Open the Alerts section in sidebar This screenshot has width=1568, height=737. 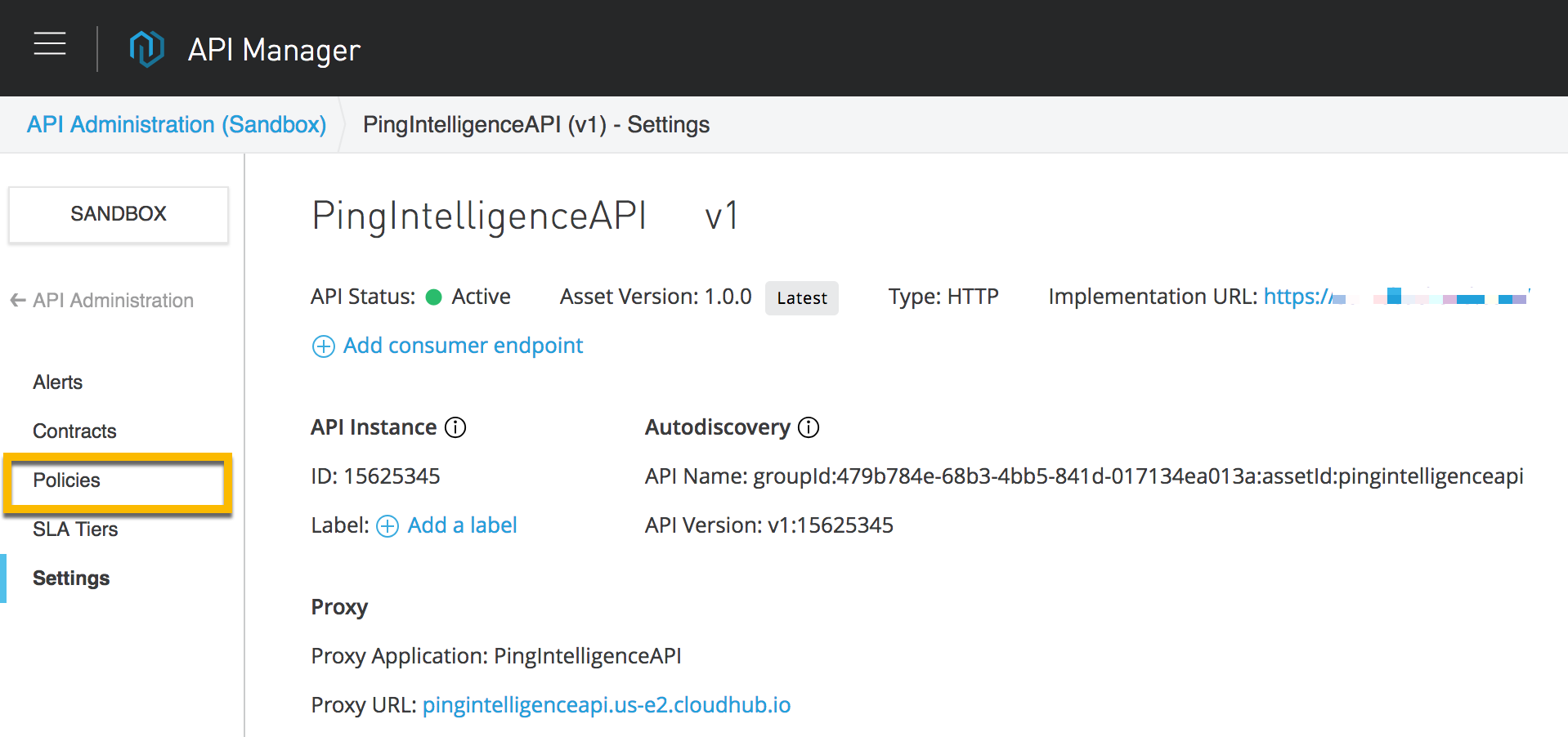pos(58,382)
